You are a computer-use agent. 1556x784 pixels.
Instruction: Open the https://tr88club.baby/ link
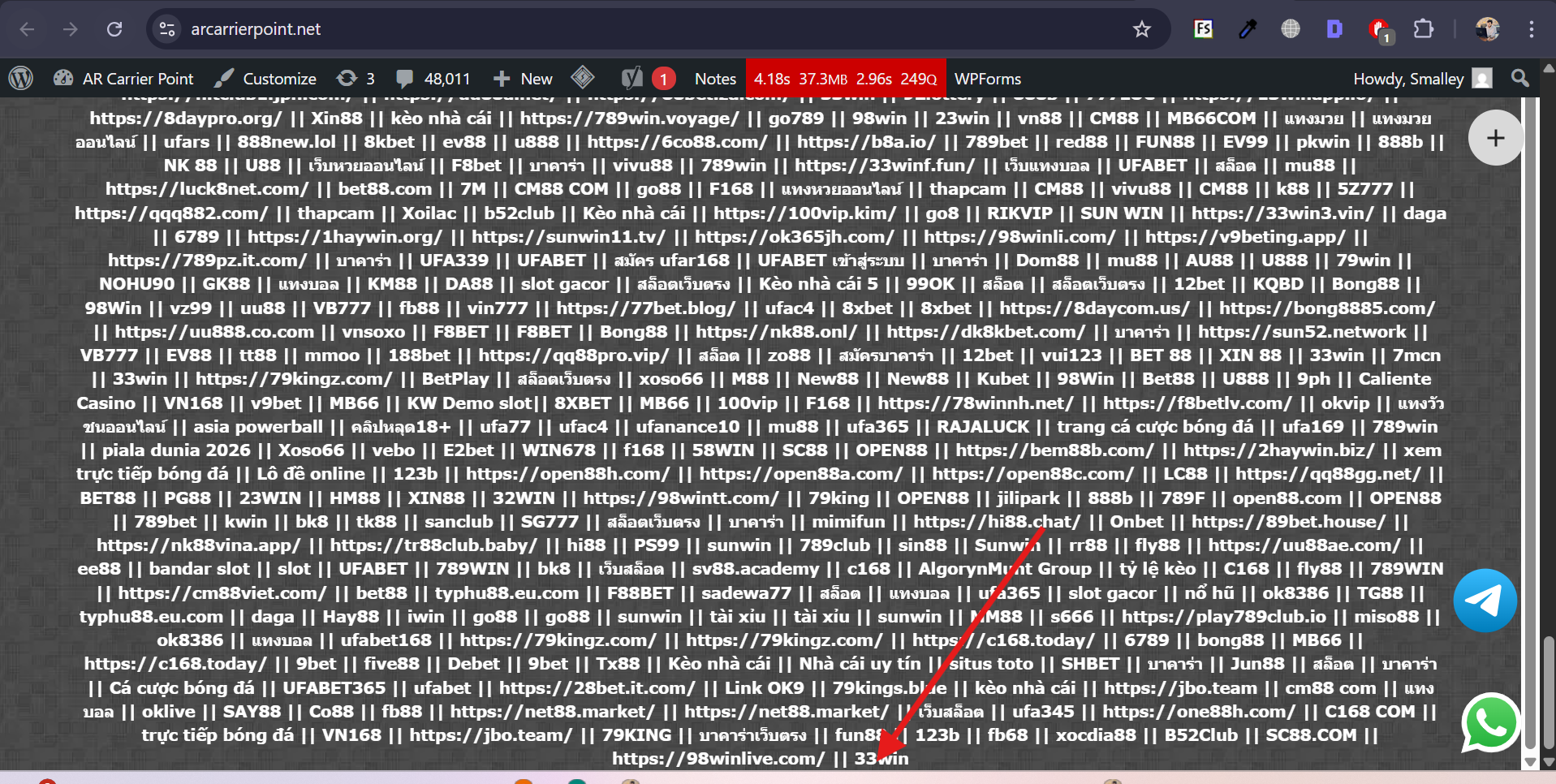coord(433,545)
